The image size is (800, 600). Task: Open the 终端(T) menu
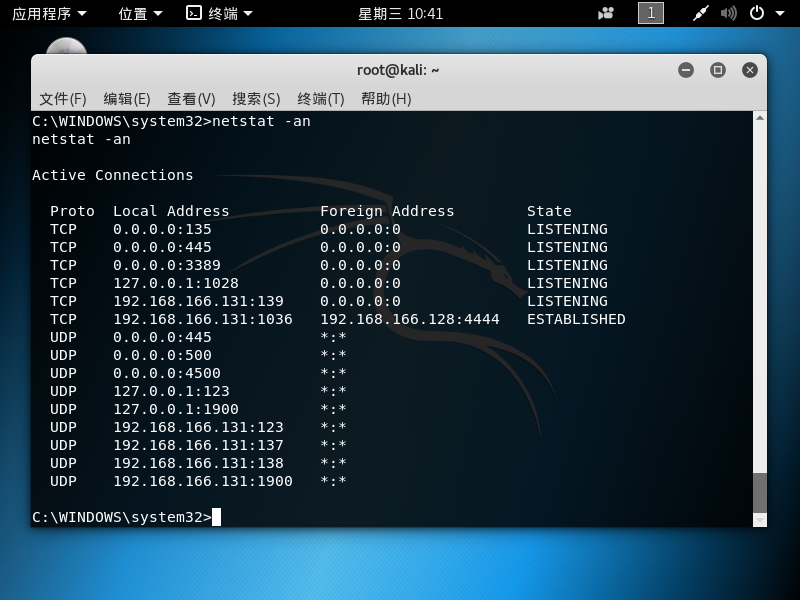point(320,98)
